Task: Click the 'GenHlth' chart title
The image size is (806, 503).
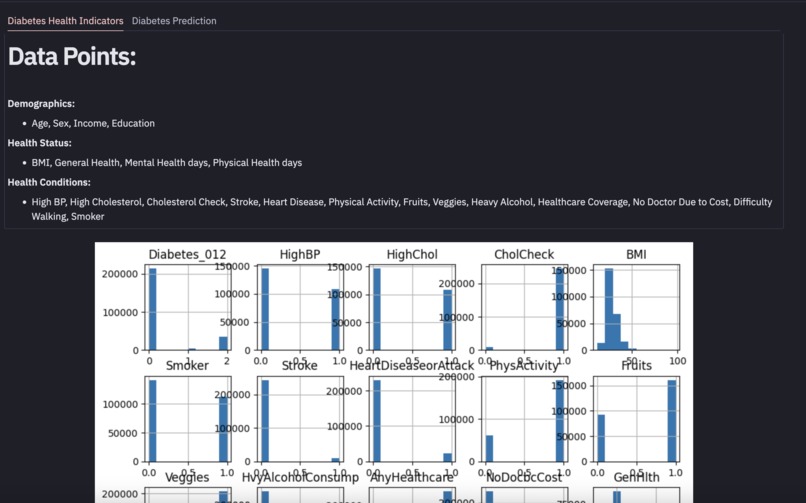Action: coord(636,477)
